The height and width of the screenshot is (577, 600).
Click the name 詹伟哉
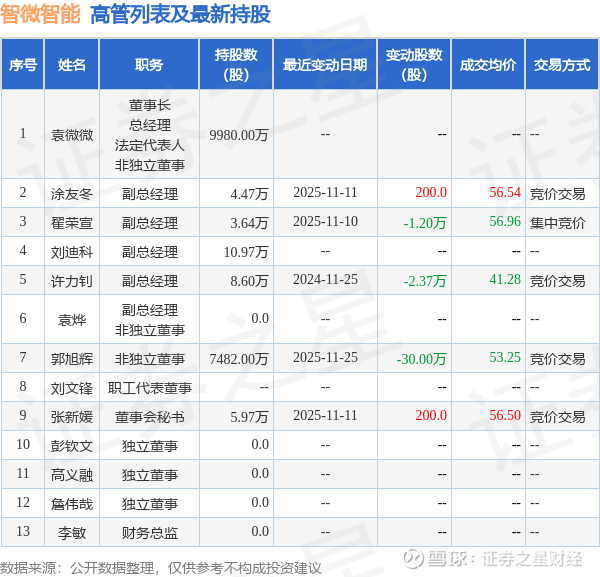72,504
